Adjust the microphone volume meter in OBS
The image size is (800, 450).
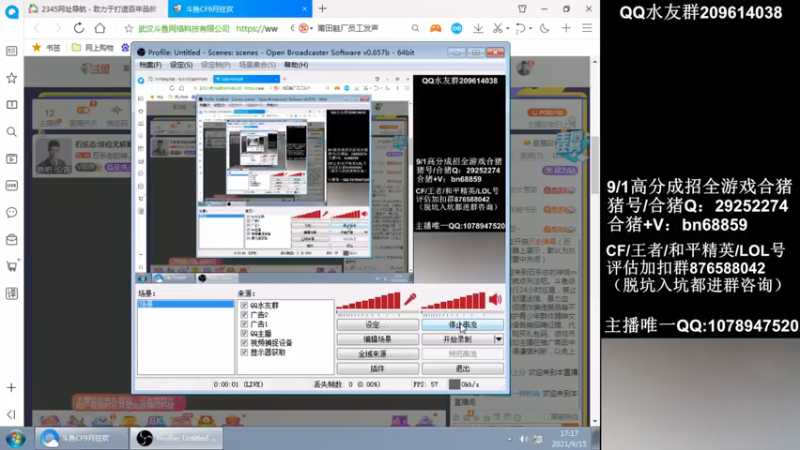pos(368,301)
